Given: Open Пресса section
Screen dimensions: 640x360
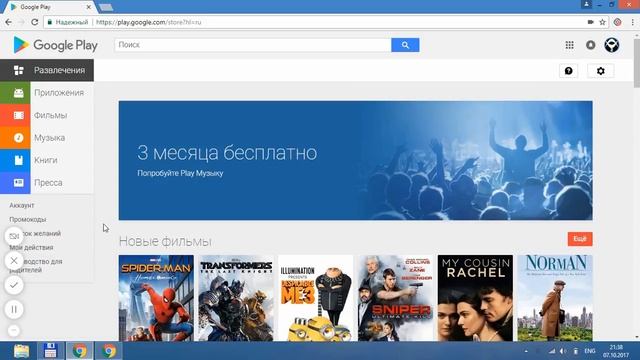Looking at the screenshot, I should point(48,182).
